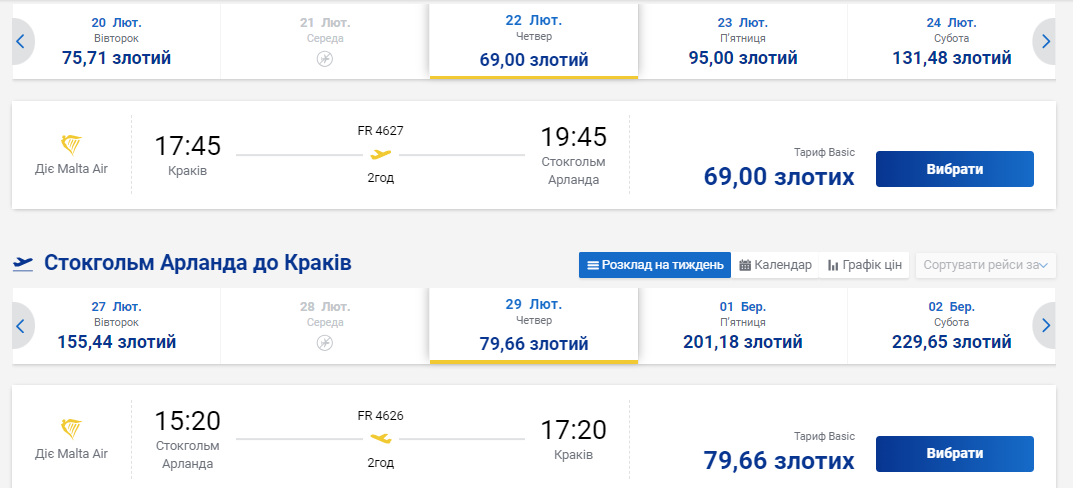The image size is (1073, 488).
Task: Click the no-flight icon under 28 Лют.
Action: [x=325, y=343]
